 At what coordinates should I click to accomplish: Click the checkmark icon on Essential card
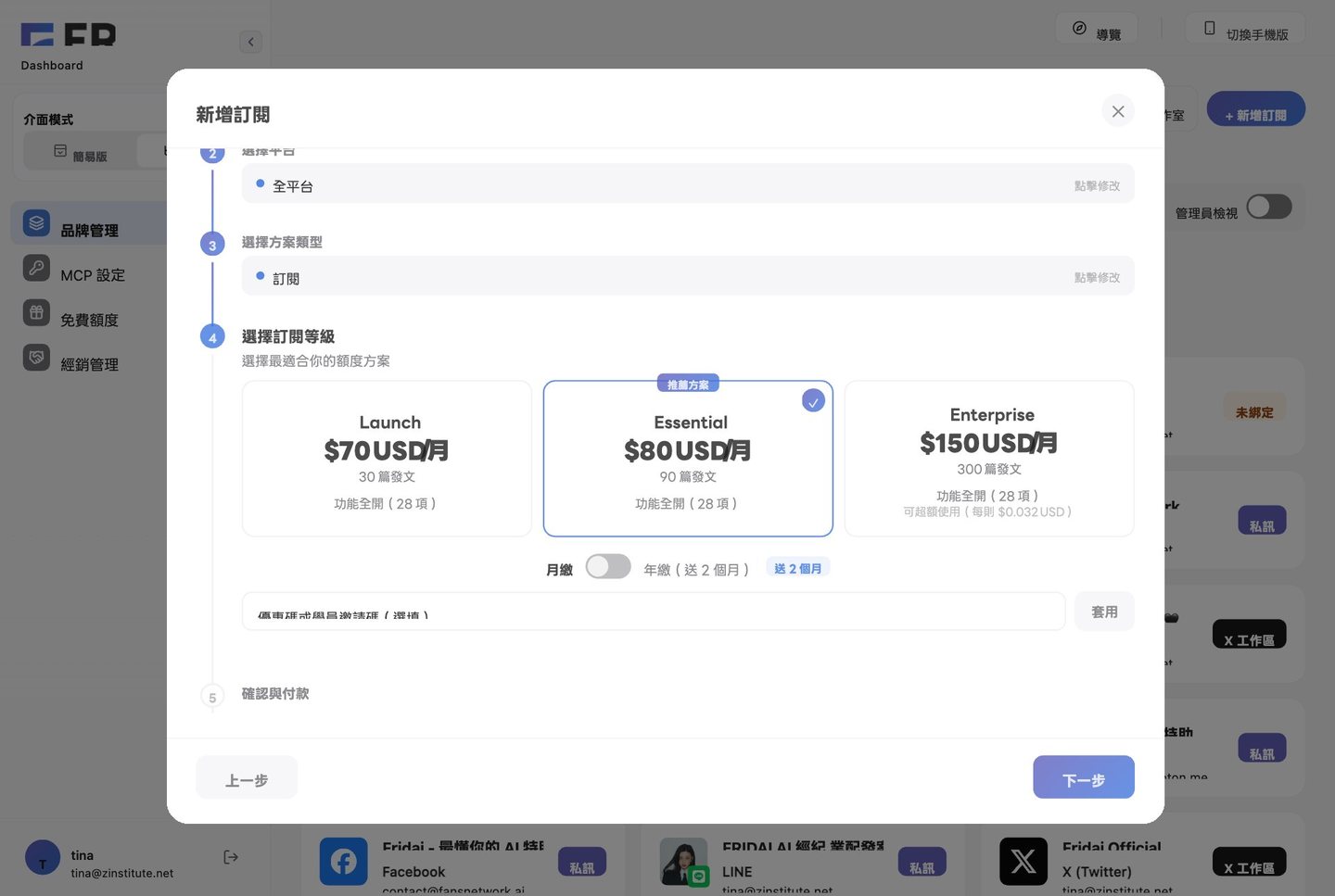coord(813,401)
